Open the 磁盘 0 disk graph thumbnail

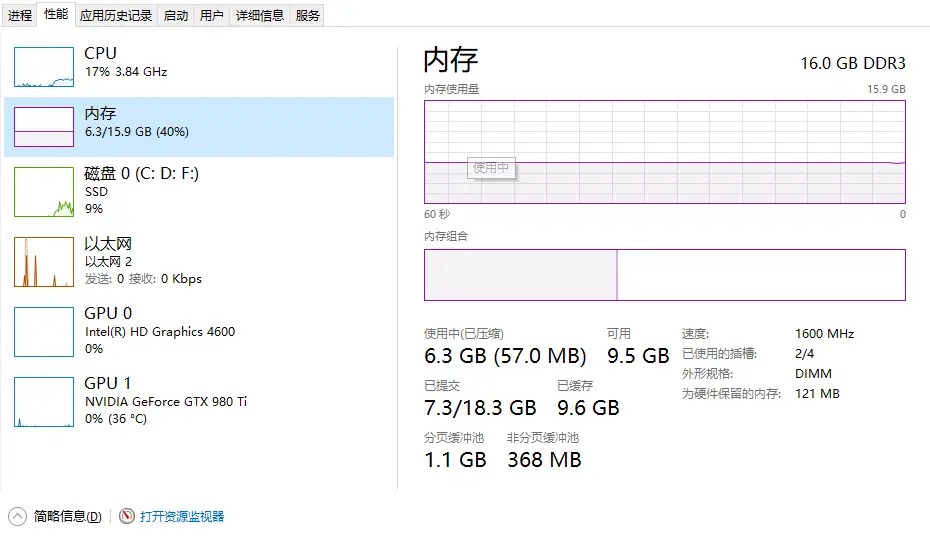click(x=44, y=192)
